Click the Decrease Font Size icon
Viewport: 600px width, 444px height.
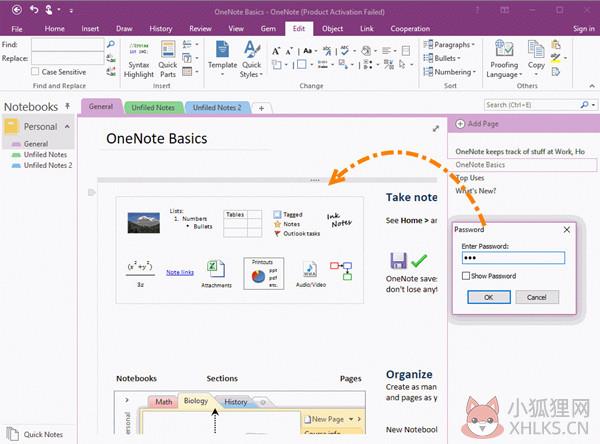click(289, 51)
